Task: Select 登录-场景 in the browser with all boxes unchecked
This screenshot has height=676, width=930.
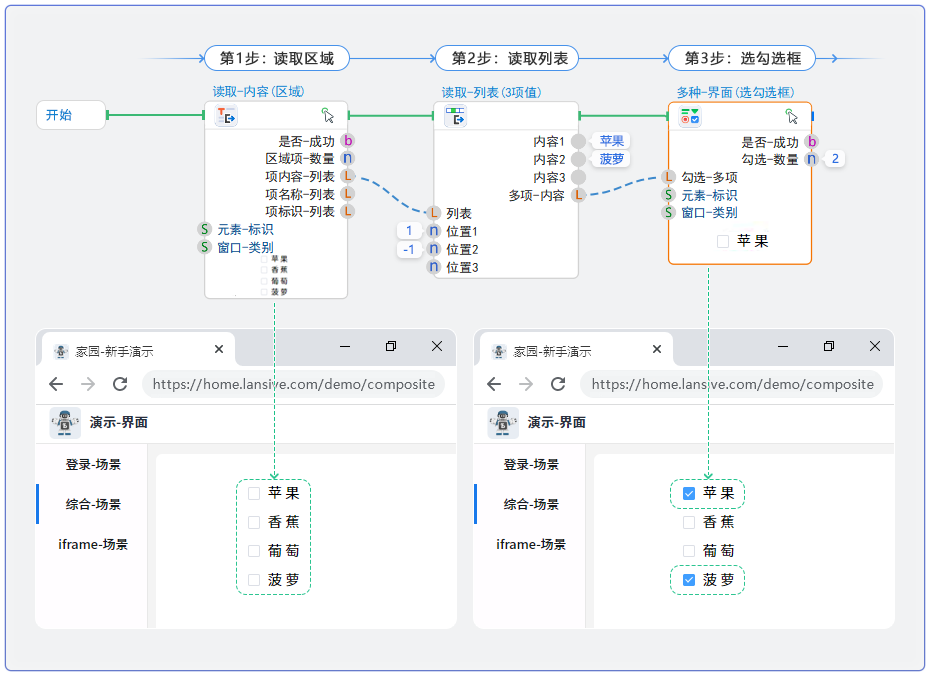Action: tap(93, 465)
